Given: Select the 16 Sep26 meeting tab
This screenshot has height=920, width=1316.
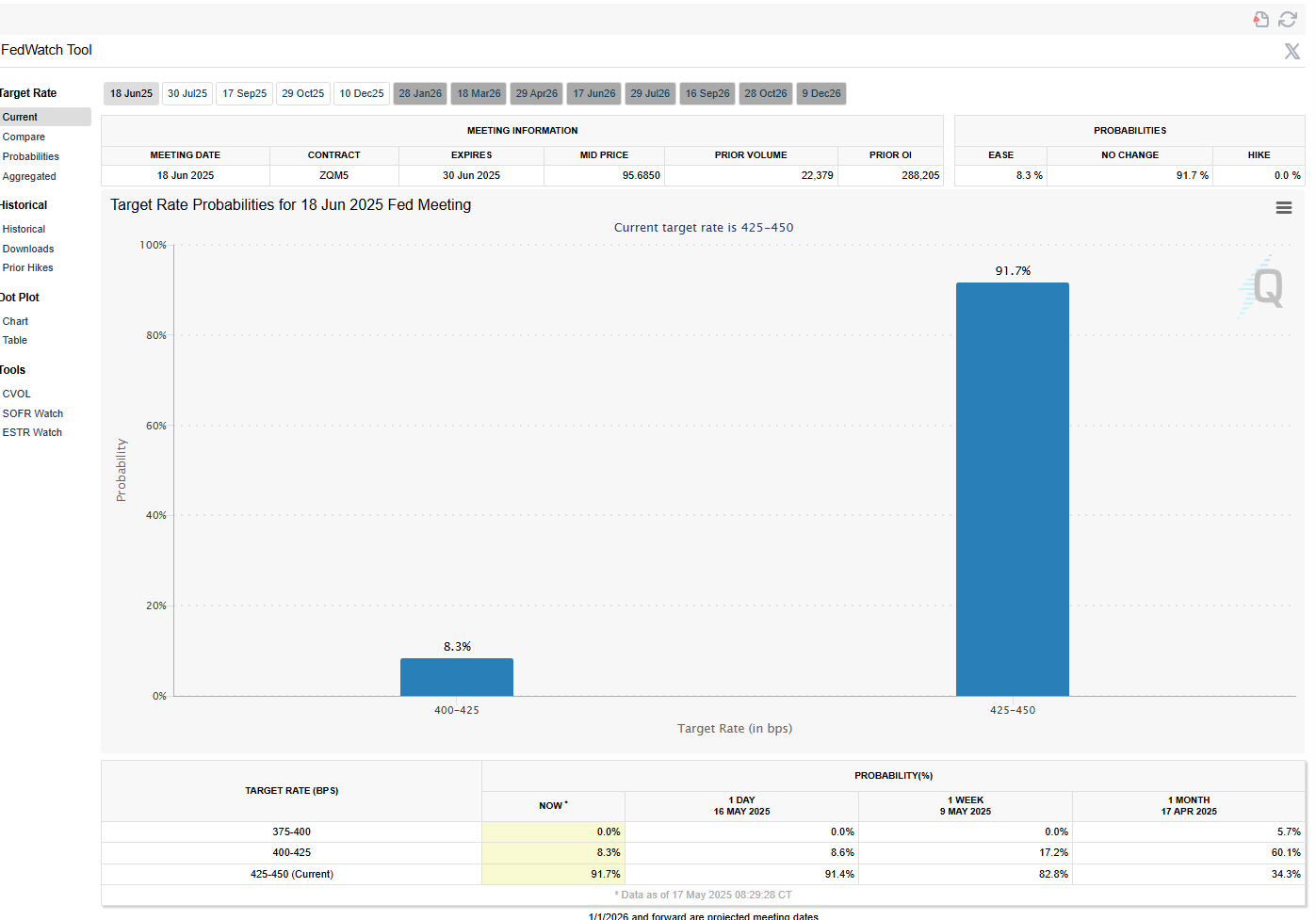Looking at the screenshot, I should (x=707, y=93).
